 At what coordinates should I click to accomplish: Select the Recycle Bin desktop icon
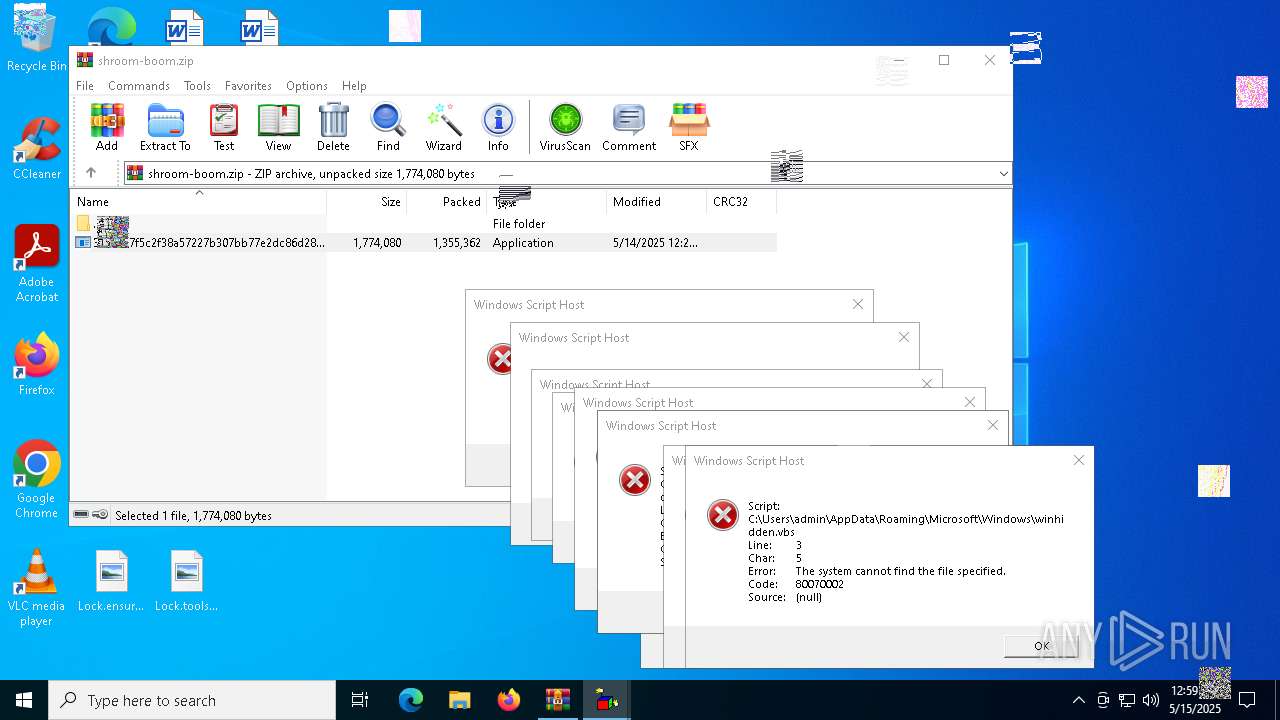tap(36, 40)
